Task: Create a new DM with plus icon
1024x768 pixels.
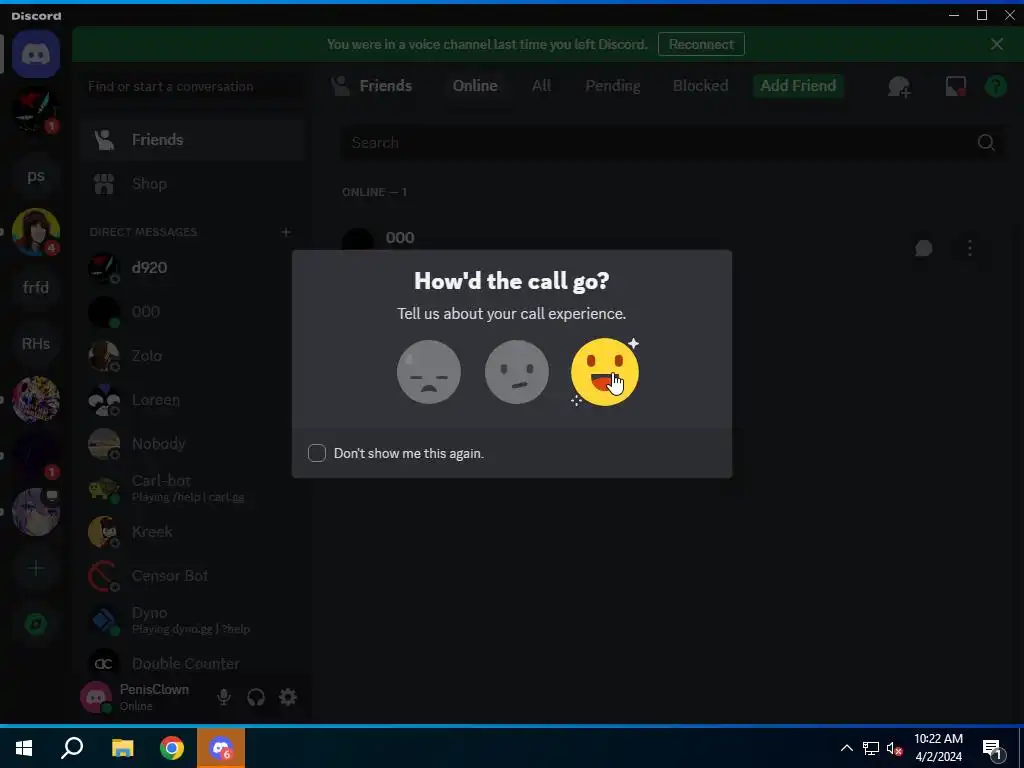Action: (x=285, y=232)
